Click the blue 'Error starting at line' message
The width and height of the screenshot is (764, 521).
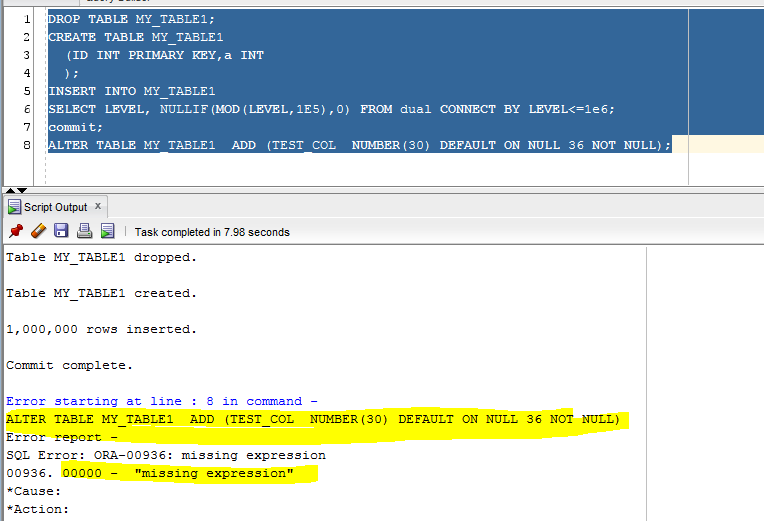(x=162, y=401)
